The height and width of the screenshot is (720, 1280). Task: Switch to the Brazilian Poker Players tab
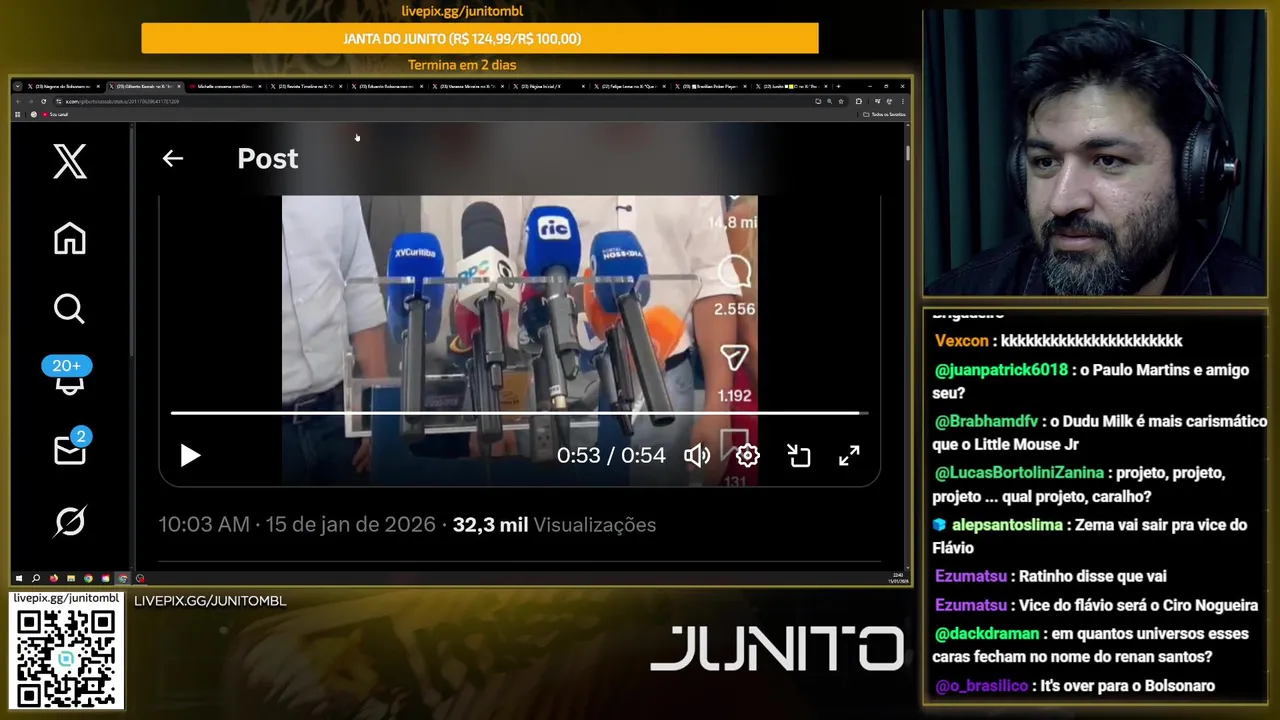coord(709,87)
